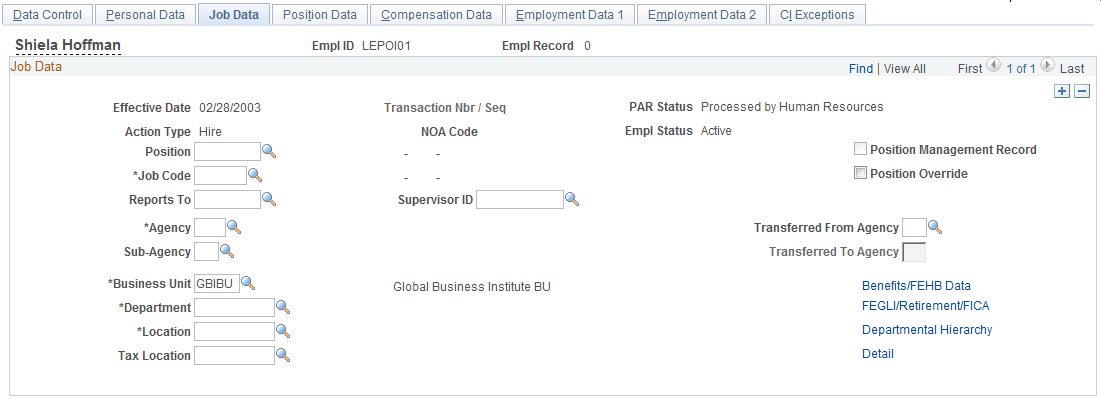Open the Department lookup magnifier icon
Image resolution: width=1101 pixels, height=399 pixels.
tap(283, 307)
